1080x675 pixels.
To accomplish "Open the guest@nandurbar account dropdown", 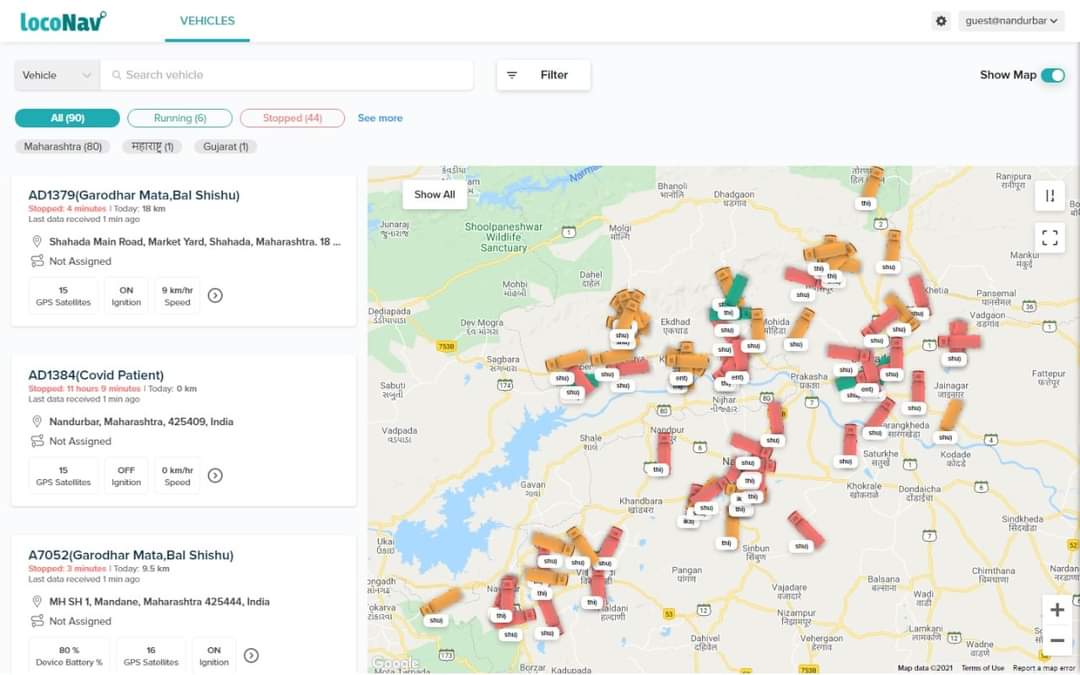I will [x=1011, y=21].
